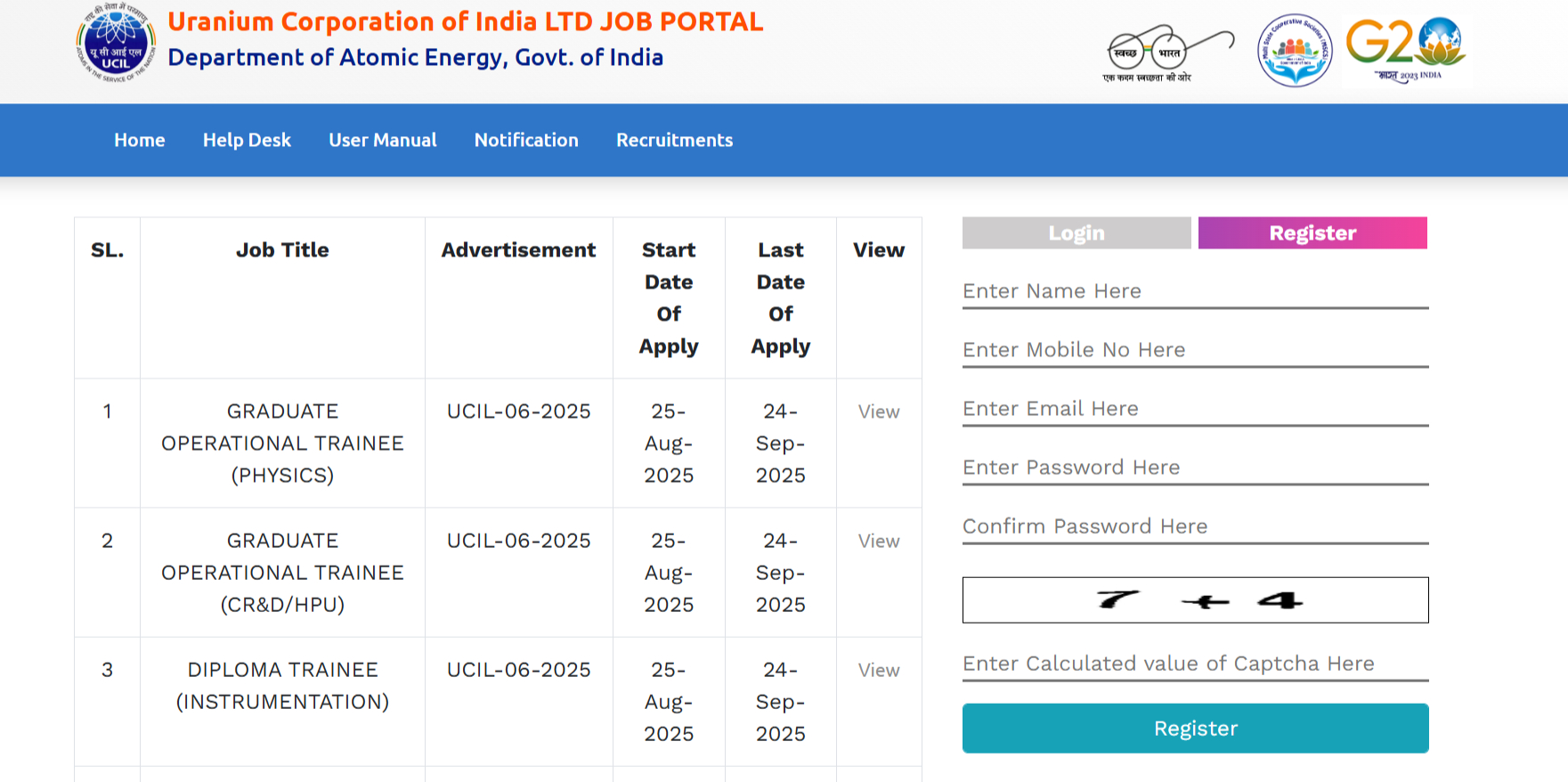Click the Last Date Of Apply header
Screen dimensions: 1568x782
point(781,298)
